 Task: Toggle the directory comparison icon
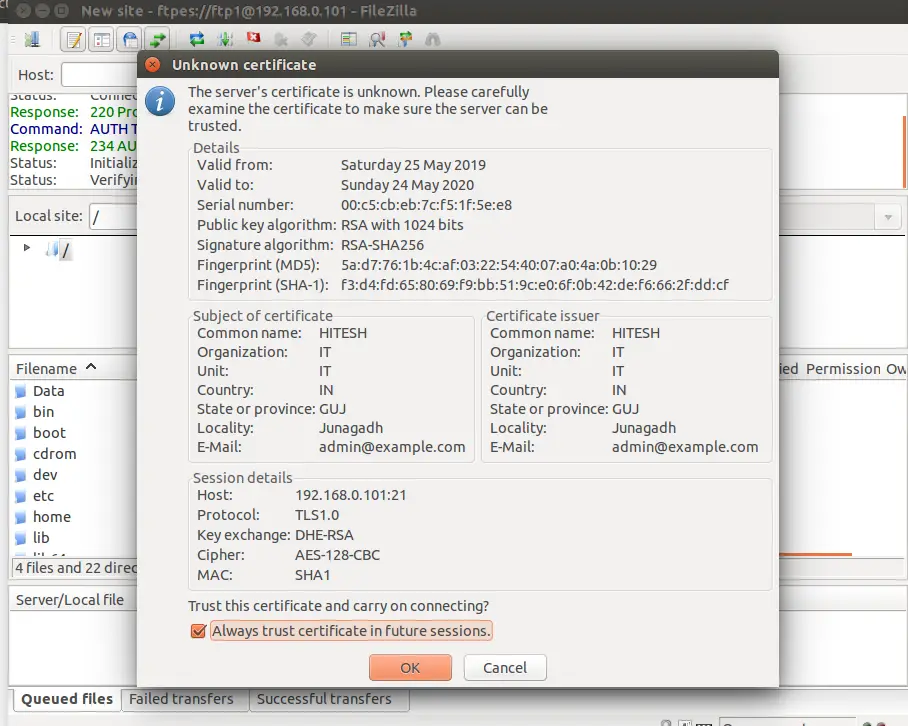point(378,39)
